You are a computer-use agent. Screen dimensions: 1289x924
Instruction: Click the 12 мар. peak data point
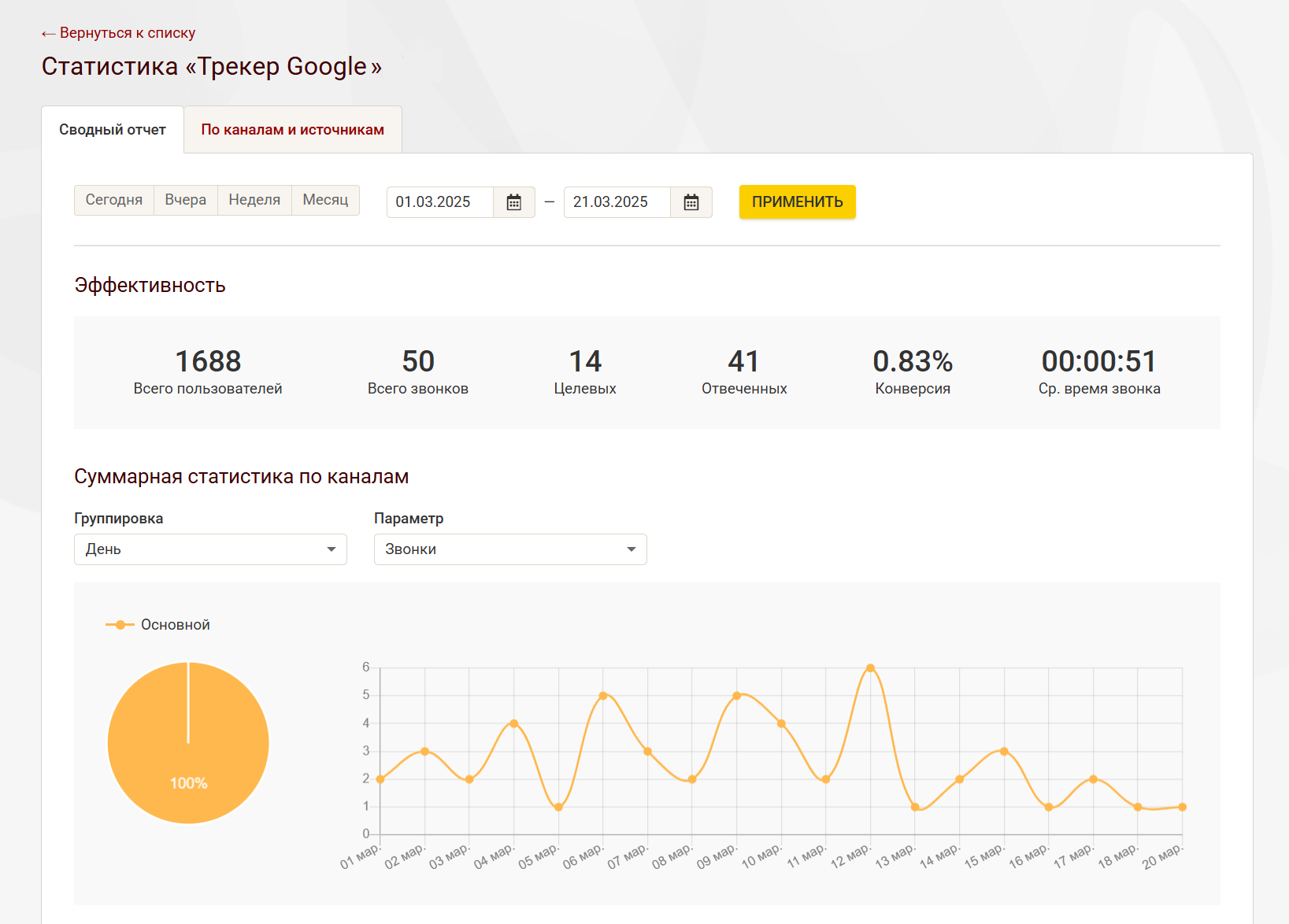(870, 668)
